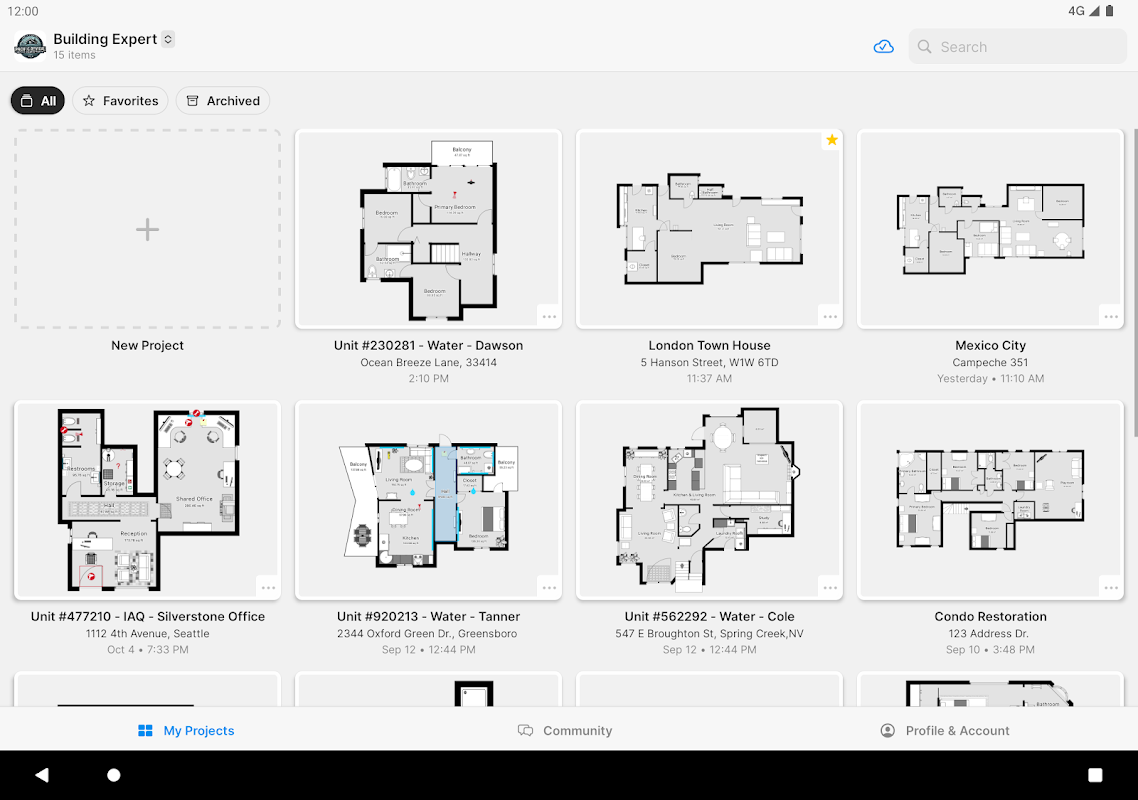The height and width of the screenshot is (800, 1138).
Task: Tap the Android home circle button
Action: click(x=114, y=775)
